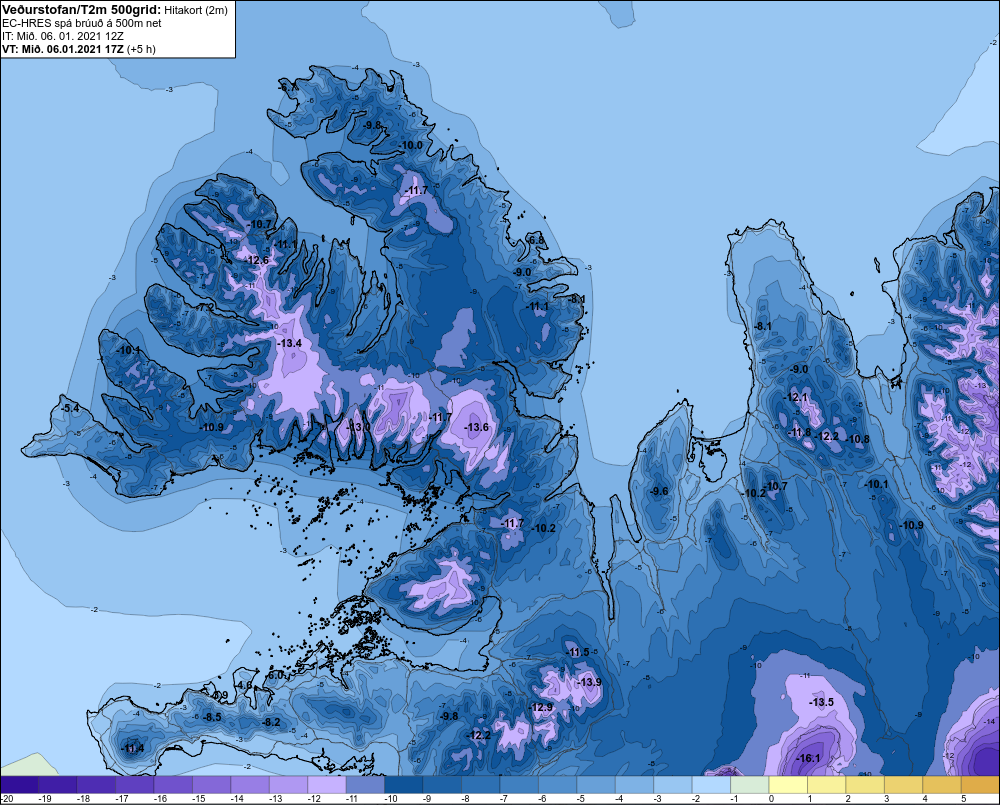This screenshot has height=805, width=1000.
Task: Click the -13.0 temperature label
Action: click(x=358, y=427)
